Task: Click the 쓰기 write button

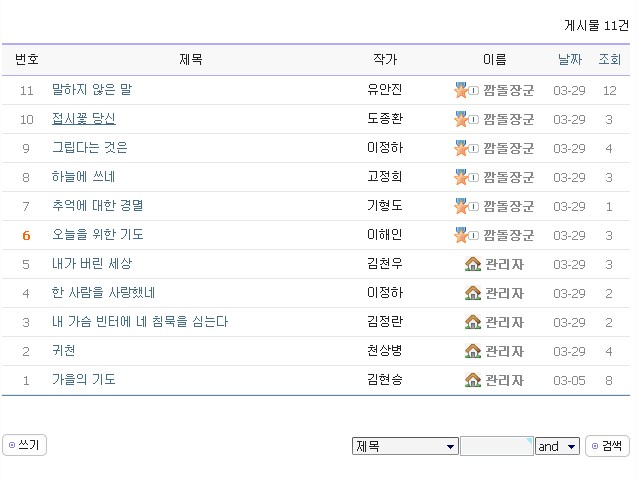Action: [x=25, y=445]
